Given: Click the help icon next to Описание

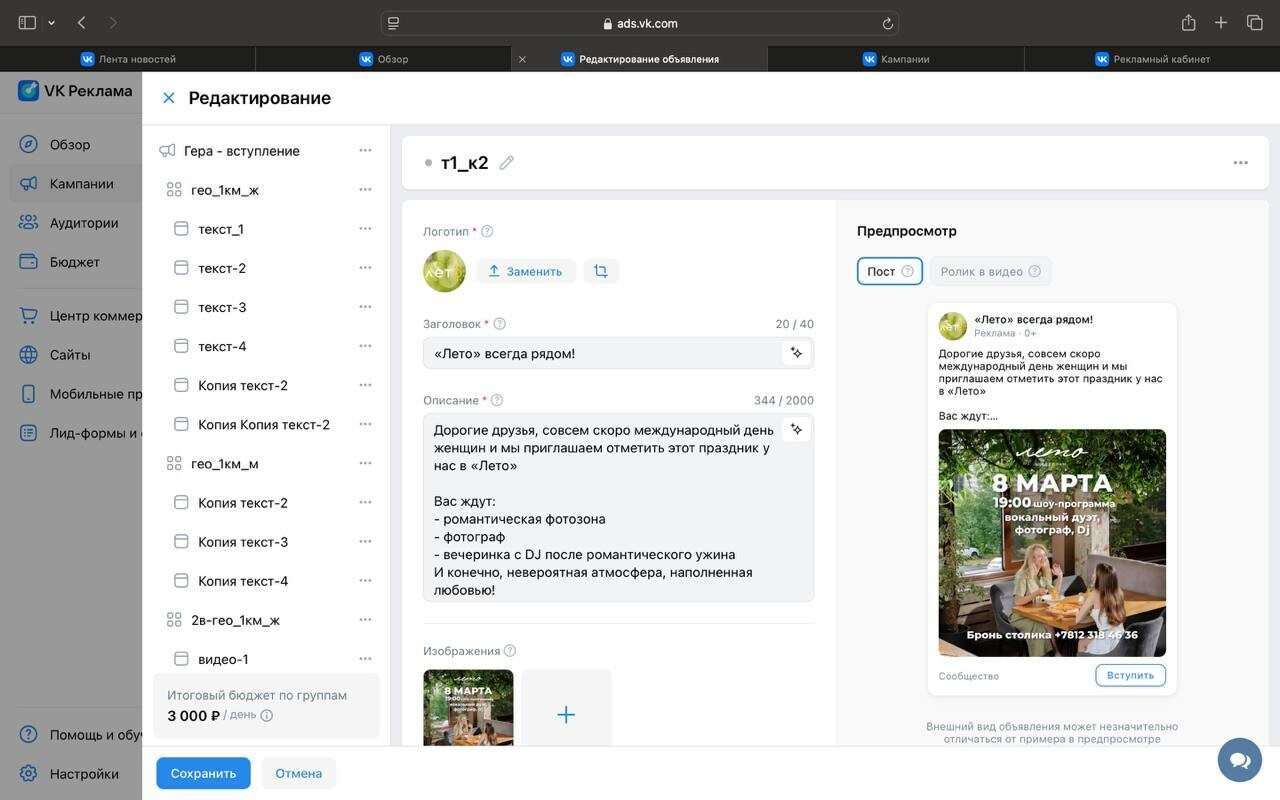Looking at the screenshot, I should coord(497,400).
